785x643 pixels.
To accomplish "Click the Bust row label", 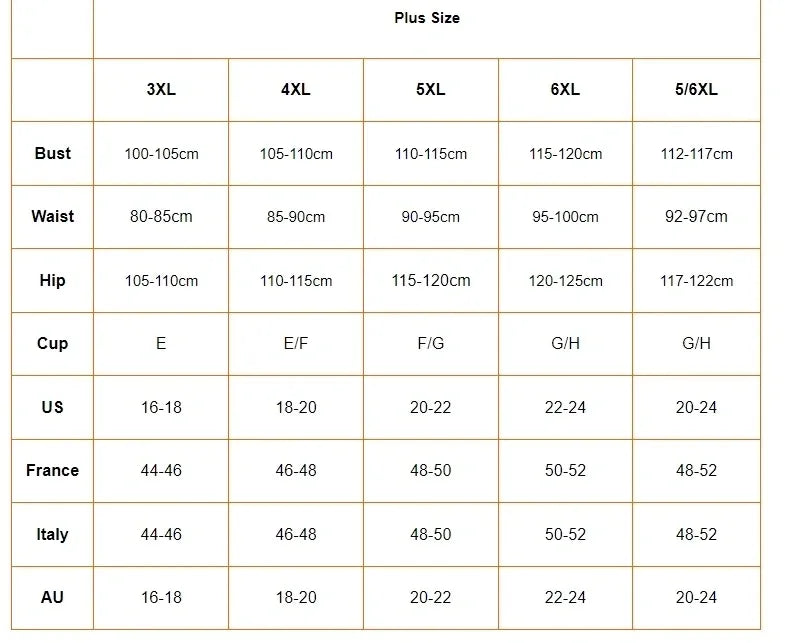I will [x=53, y=153].
